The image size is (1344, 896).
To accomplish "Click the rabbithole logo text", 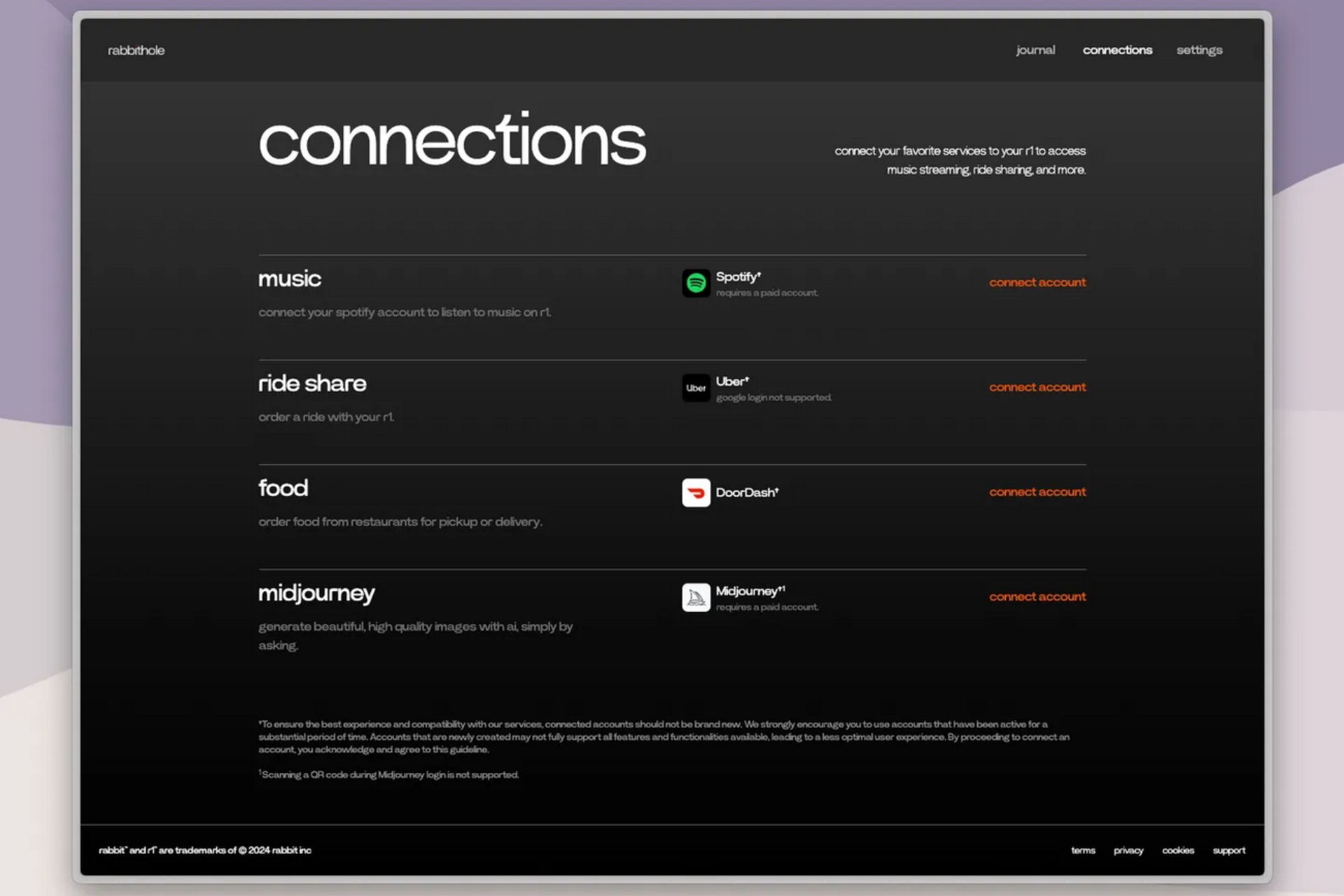I will click(136, 50).
